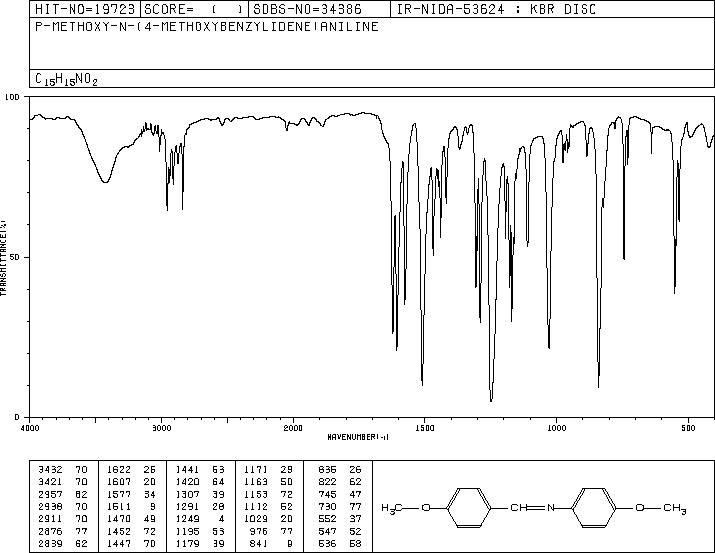
Task: Click the HIT-NO=19723 header cell
Action: tap(85, 9)
